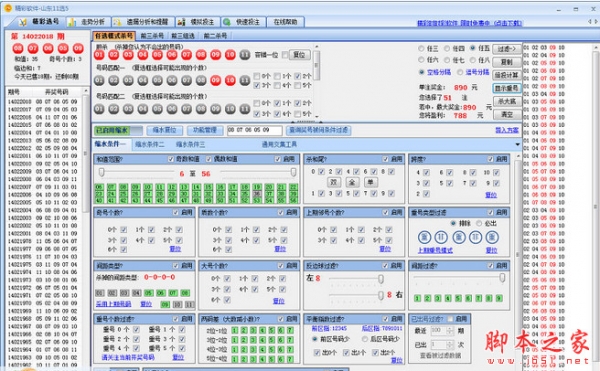
Task: Select red ball 01 in the kill-number row
Action: pos(99,55)
